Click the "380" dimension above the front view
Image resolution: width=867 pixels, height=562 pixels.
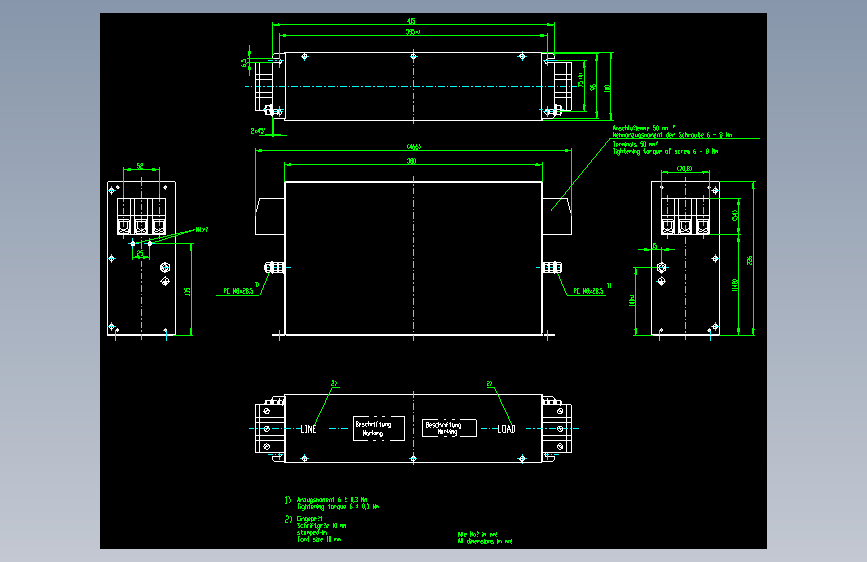pyautogui.click(x=411, y=161)
